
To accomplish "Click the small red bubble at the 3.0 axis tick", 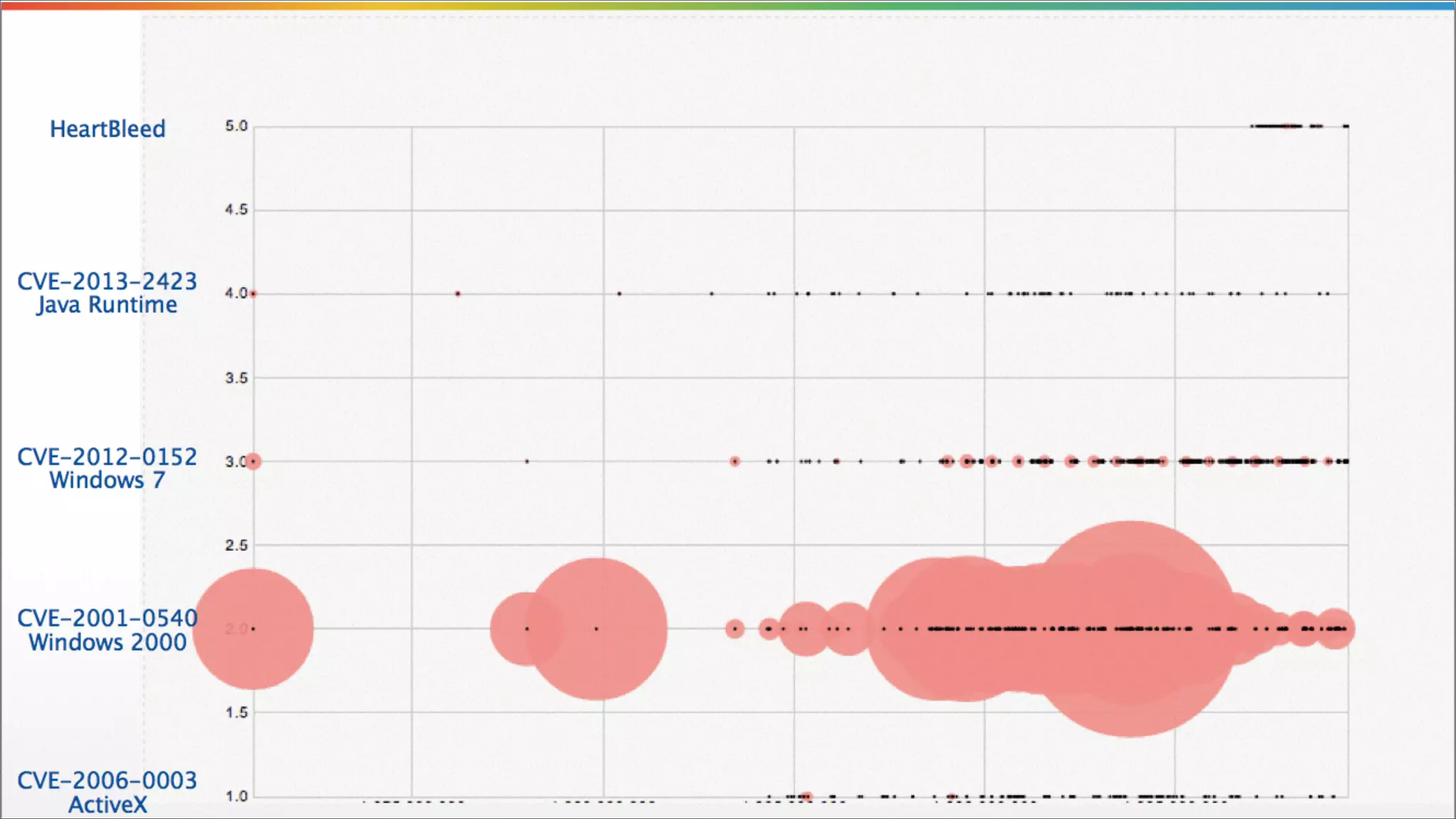I will [253, 461].
